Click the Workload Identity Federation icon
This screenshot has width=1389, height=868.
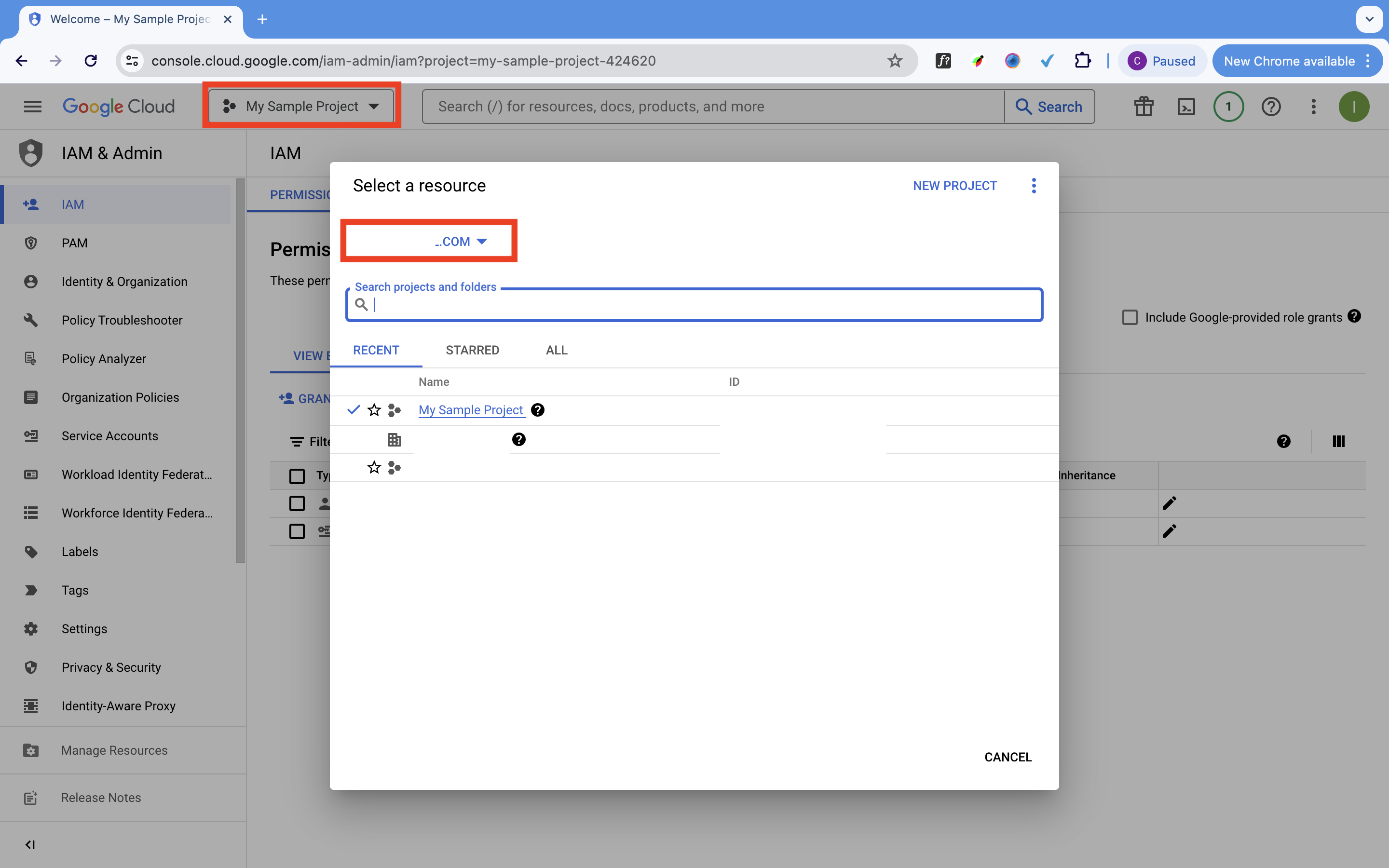click(x=31, y=474)
